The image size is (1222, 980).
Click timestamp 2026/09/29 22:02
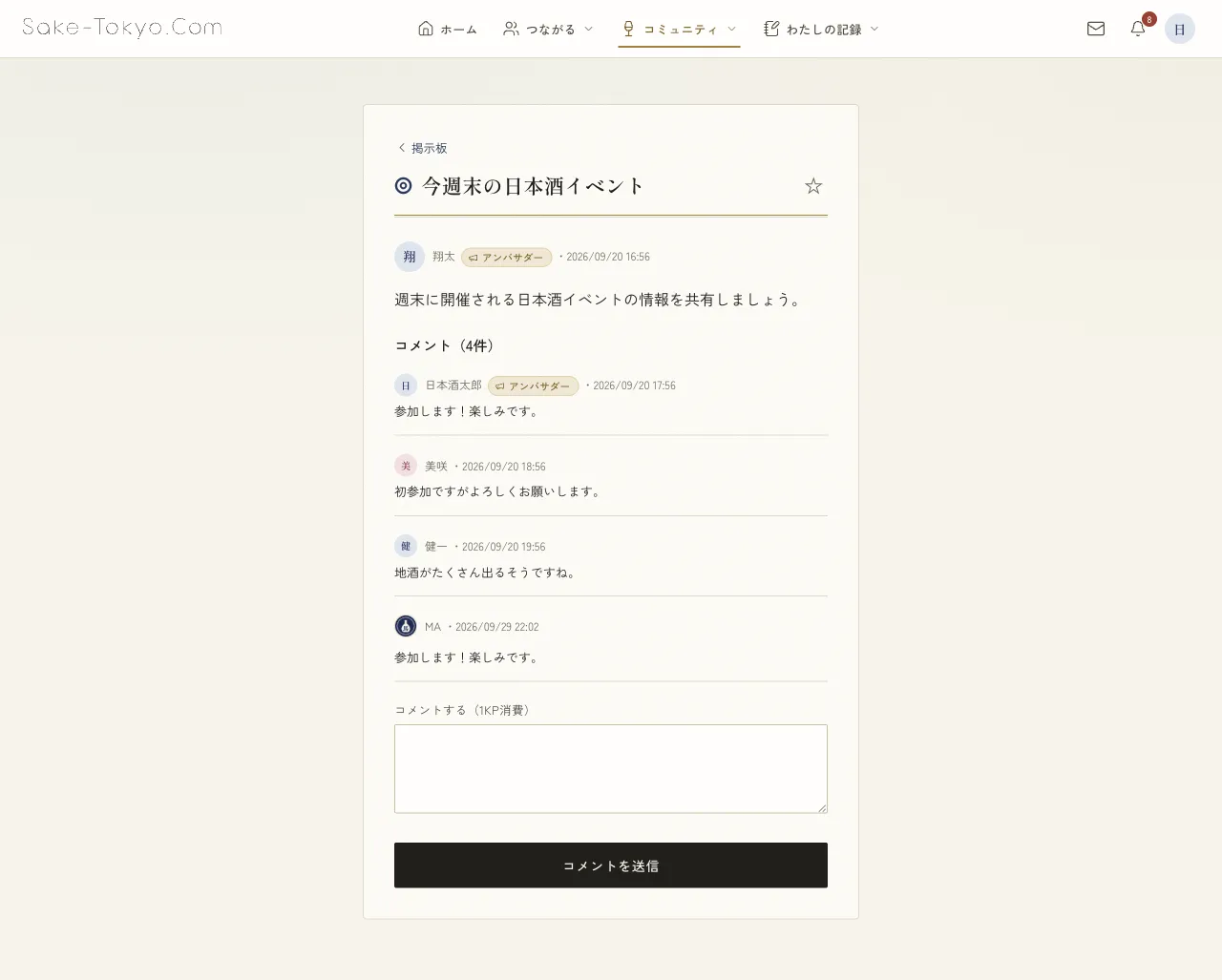[497, 627]
